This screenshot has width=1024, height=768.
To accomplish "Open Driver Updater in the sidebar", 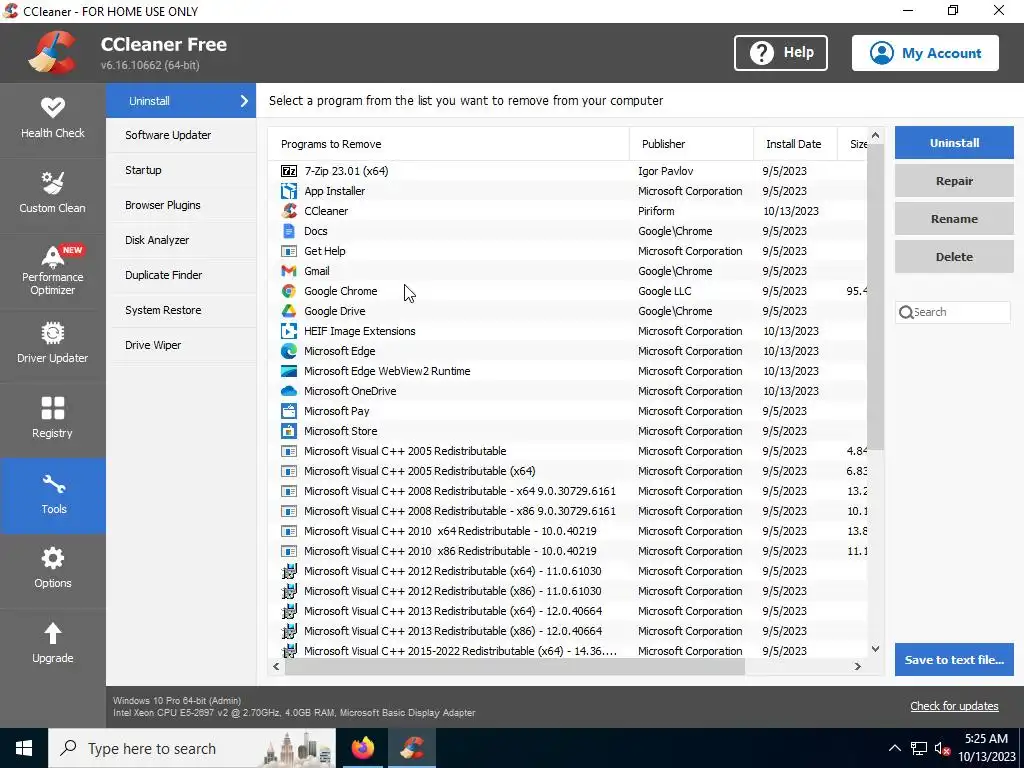I will 52,345.
